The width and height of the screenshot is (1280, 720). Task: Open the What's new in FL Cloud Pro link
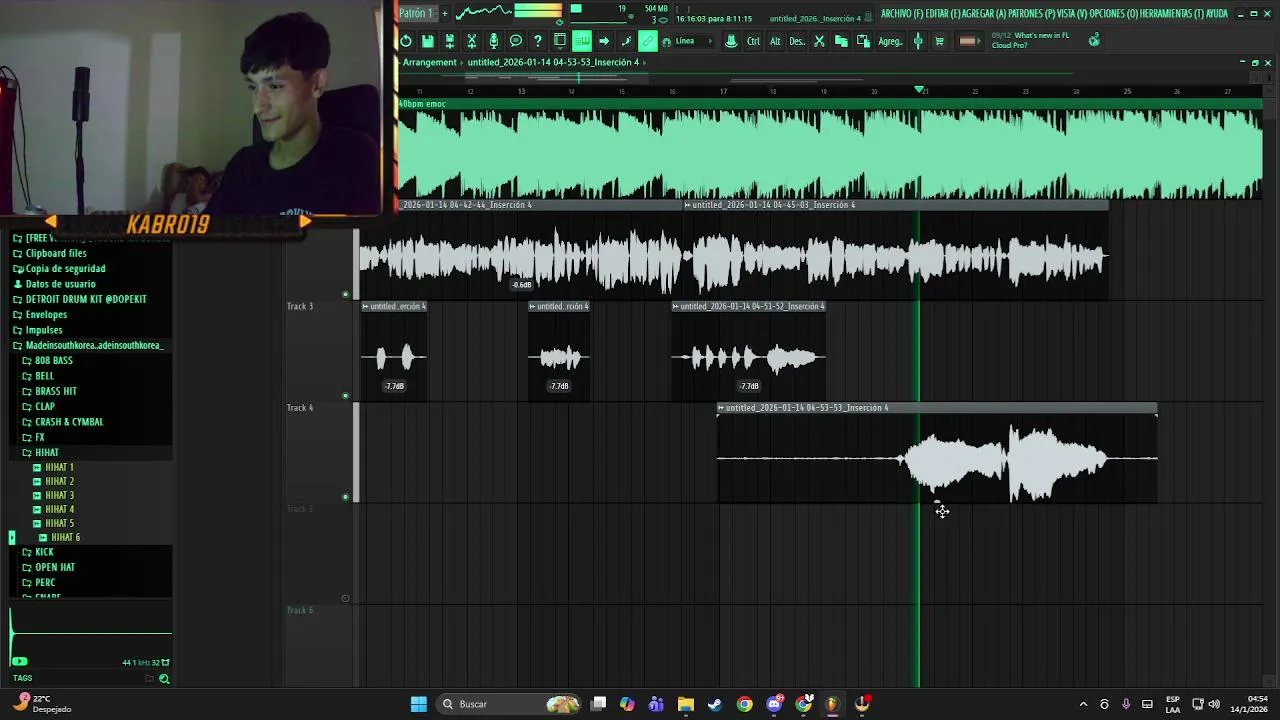(x=1030, y=40)
